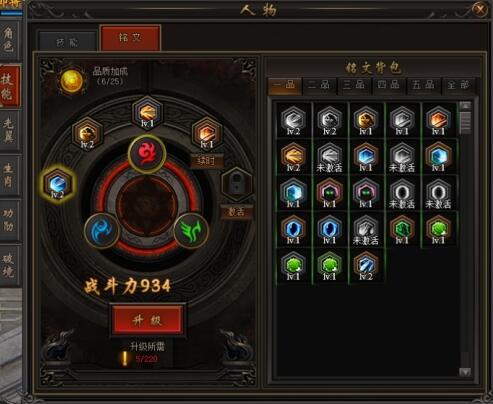
Task: Click the gold quality bonus orb
Action: click(72, 80)
